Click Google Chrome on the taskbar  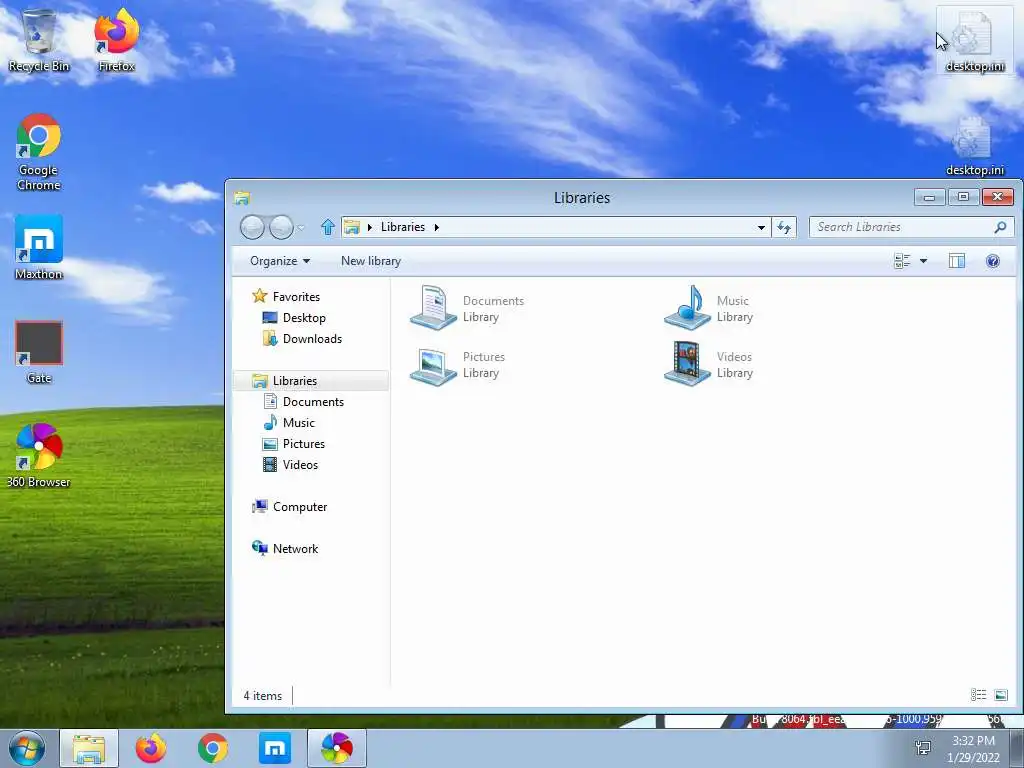coord(213,748)
